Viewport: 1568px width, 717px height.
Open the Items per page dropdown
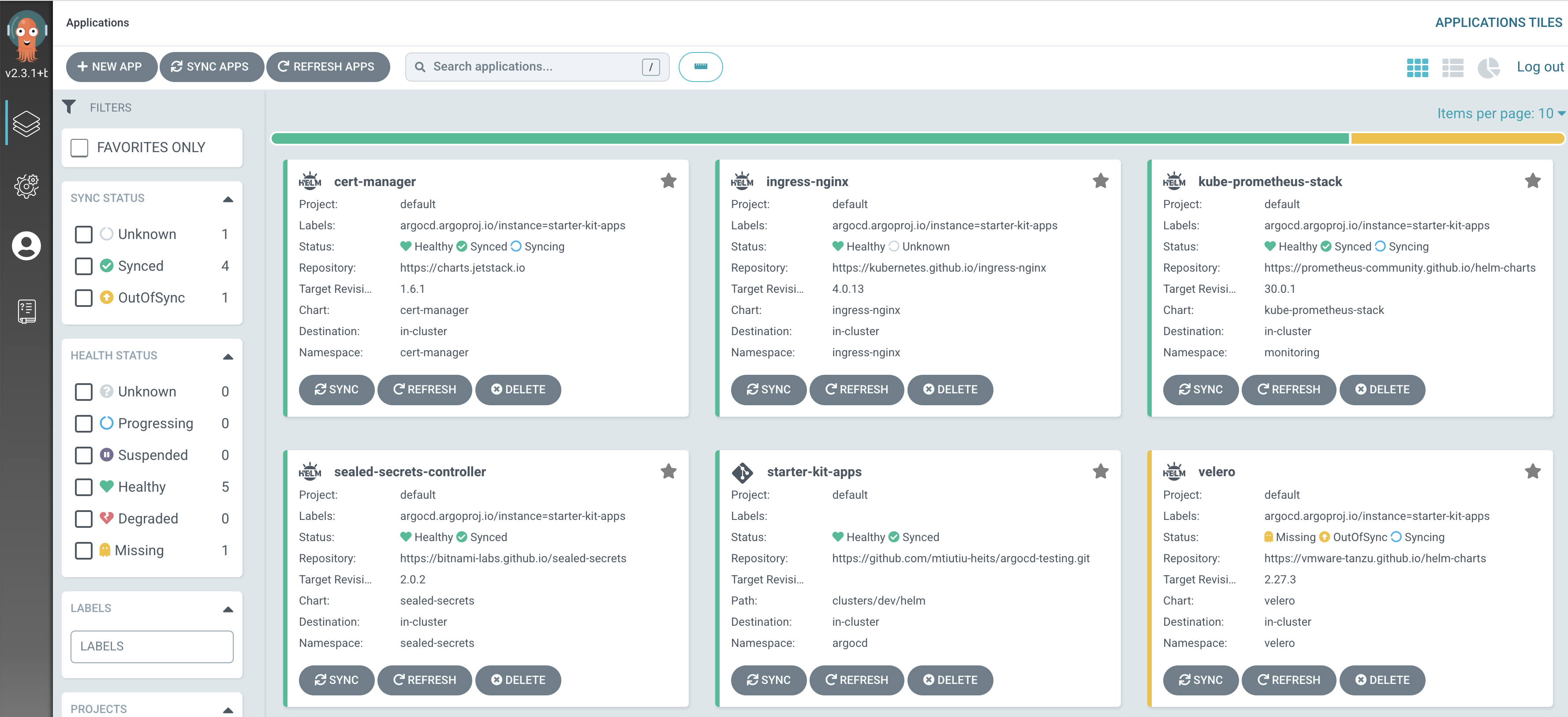pos(1500,113)
